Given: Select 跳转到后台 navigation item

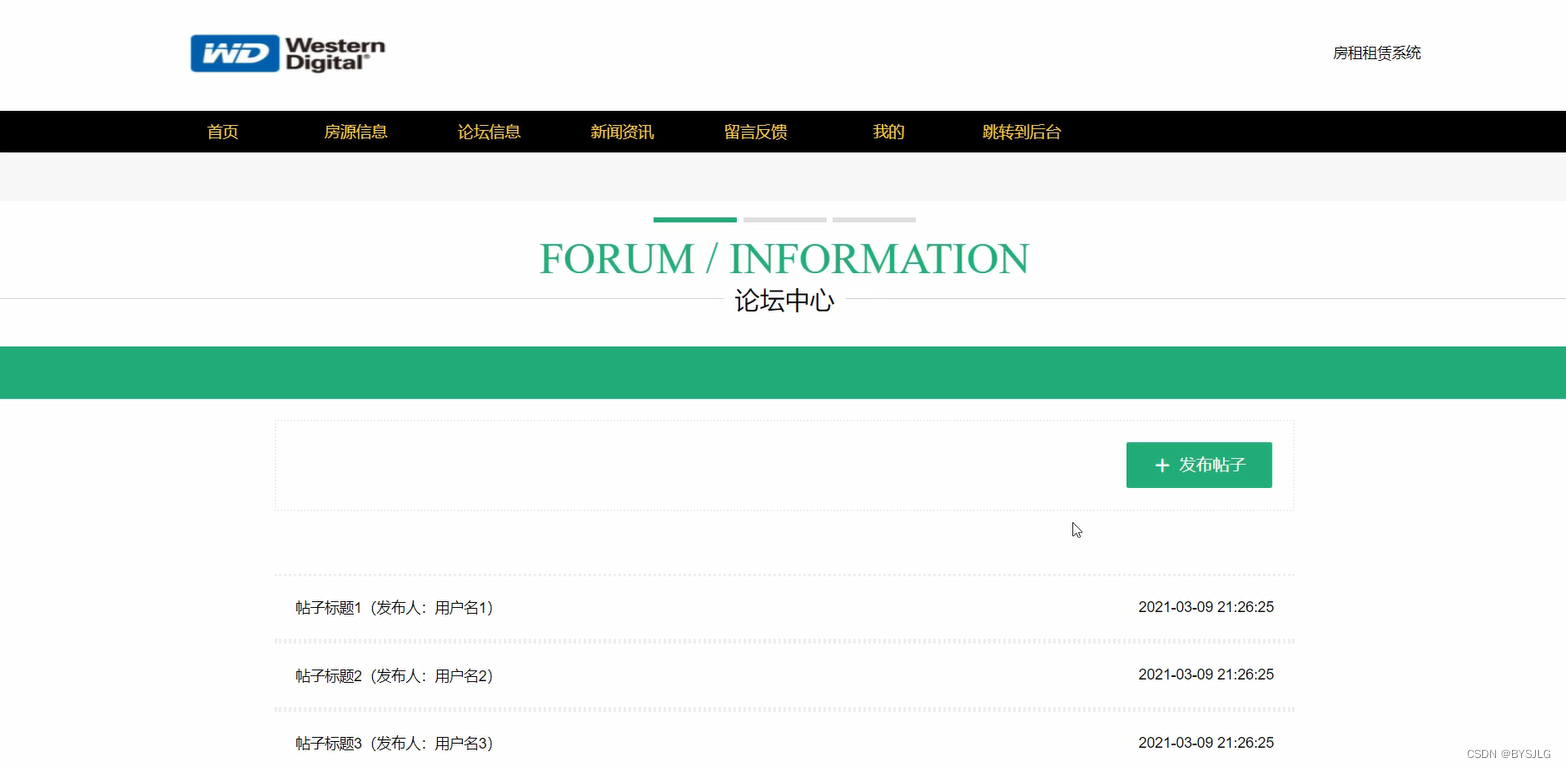Looking at the screenshot, I should [x=1022, y=132].
